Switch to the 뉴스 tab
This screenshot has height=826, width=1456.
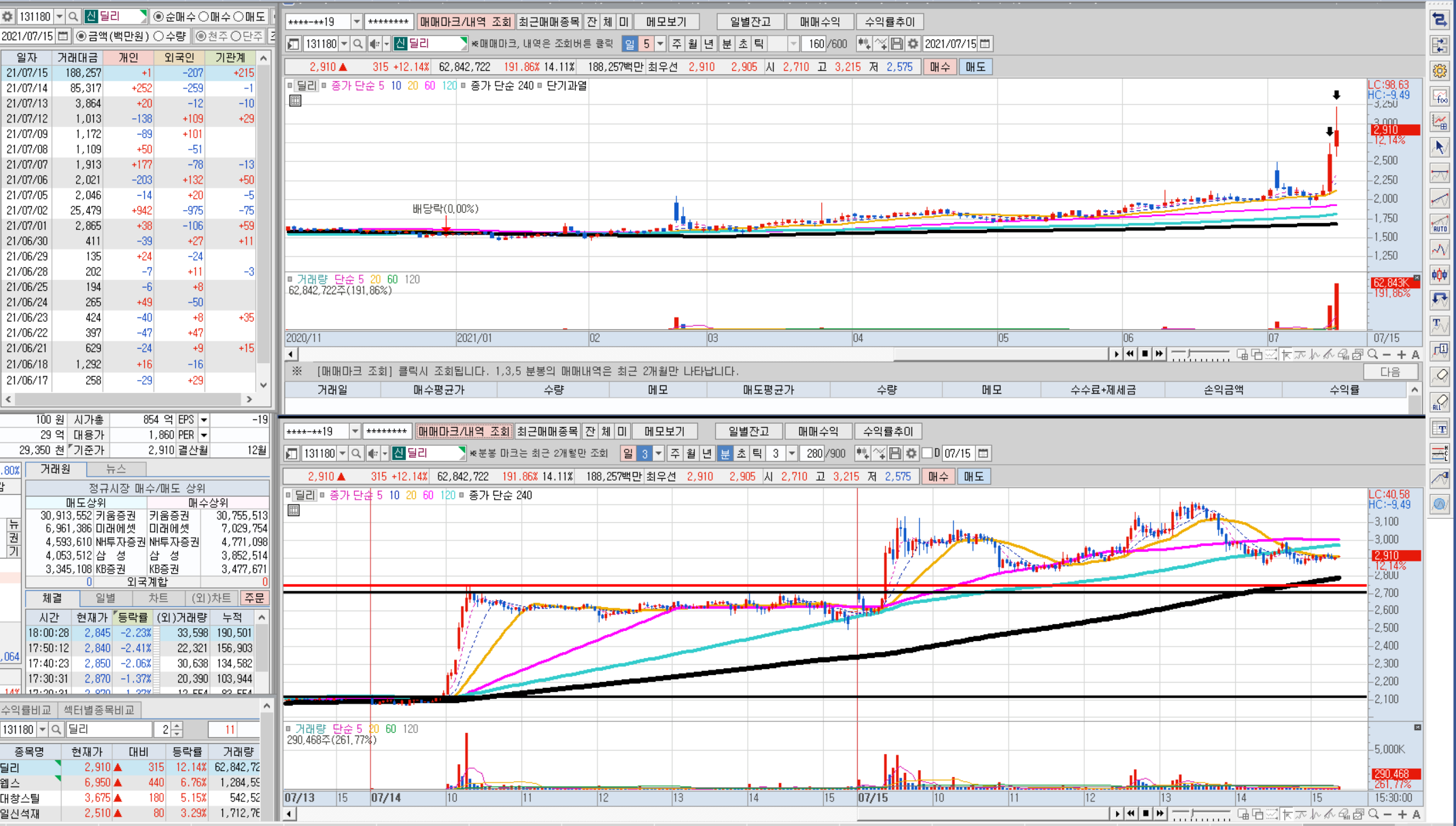(x=116, y=469)
